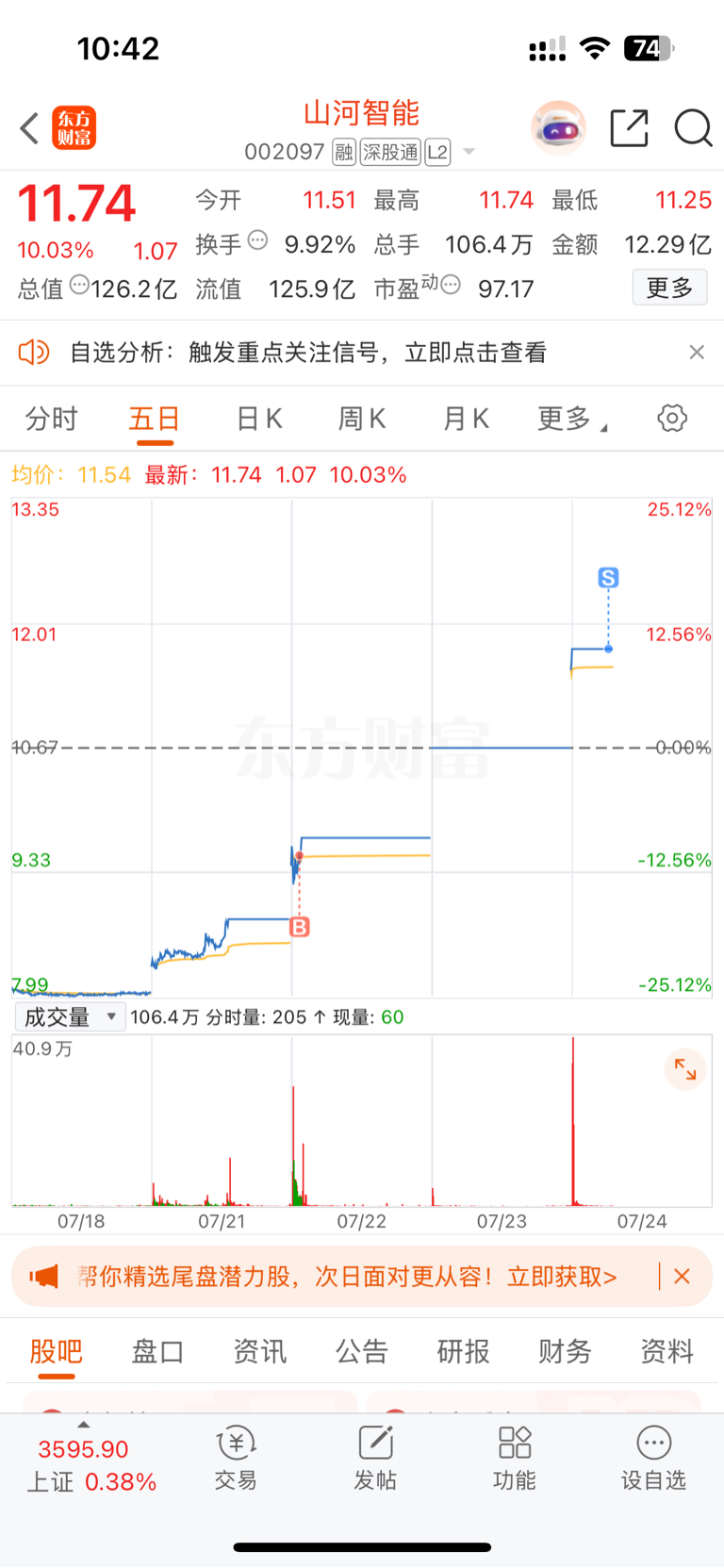
Task: Tap 立即获取 link in promo banner
Action: pyautogui.click(x=562, y=1277)
